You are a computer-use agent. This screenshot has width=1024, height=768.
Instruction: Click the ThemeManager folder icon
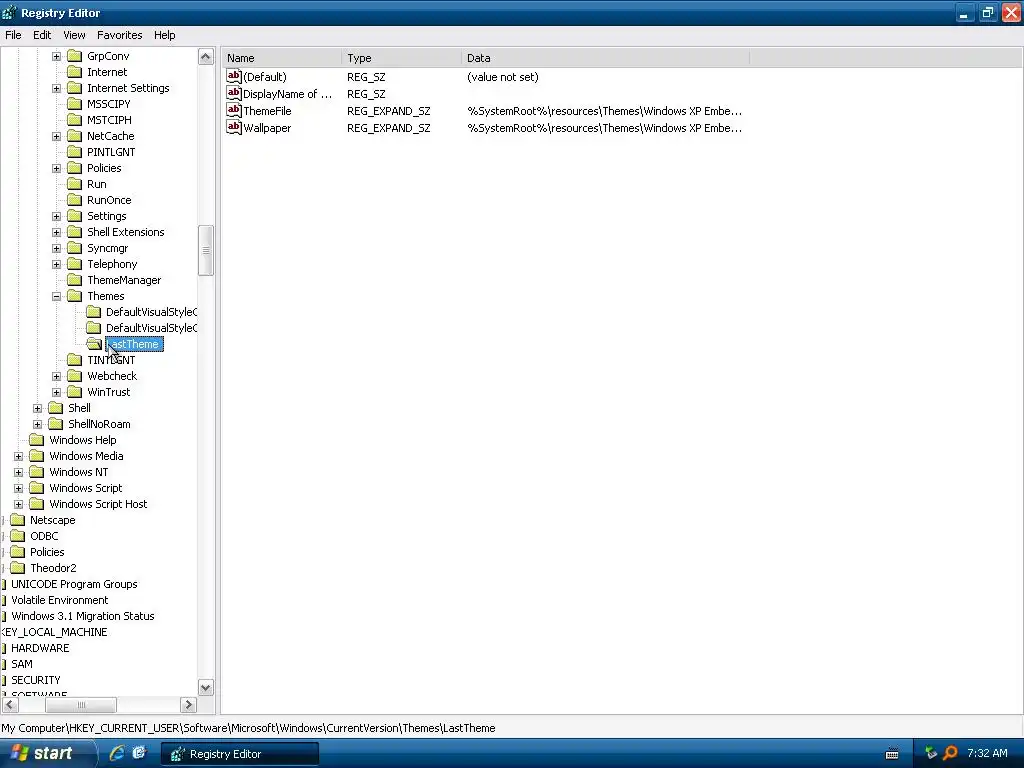coord(74,280)
